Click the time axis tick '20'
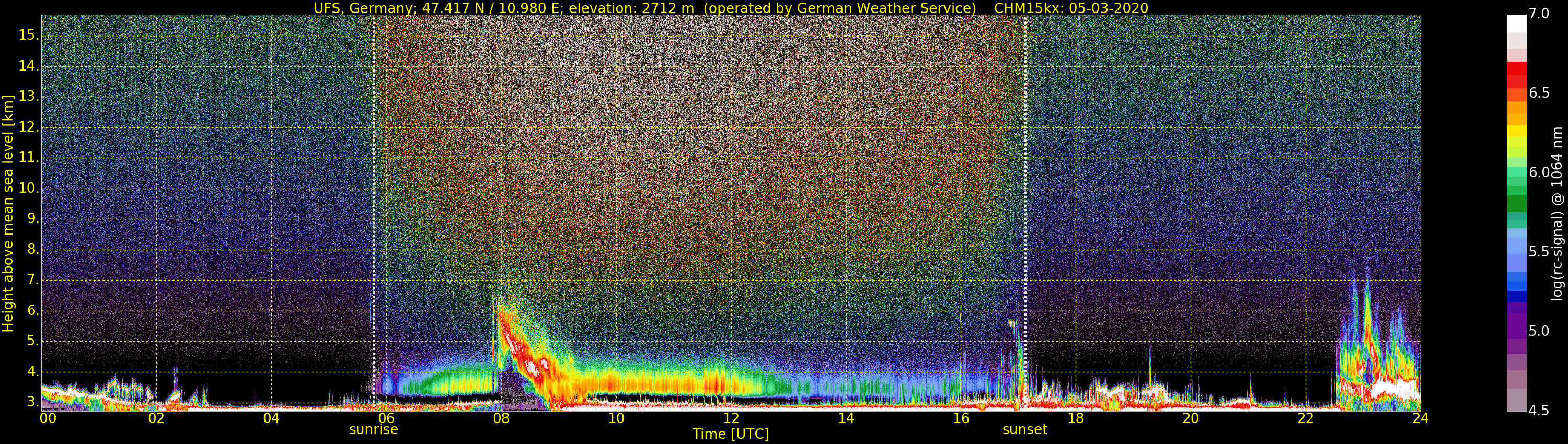This screenshot has height=444, width=1568. pyautogui.click(x=1191, y=418)
